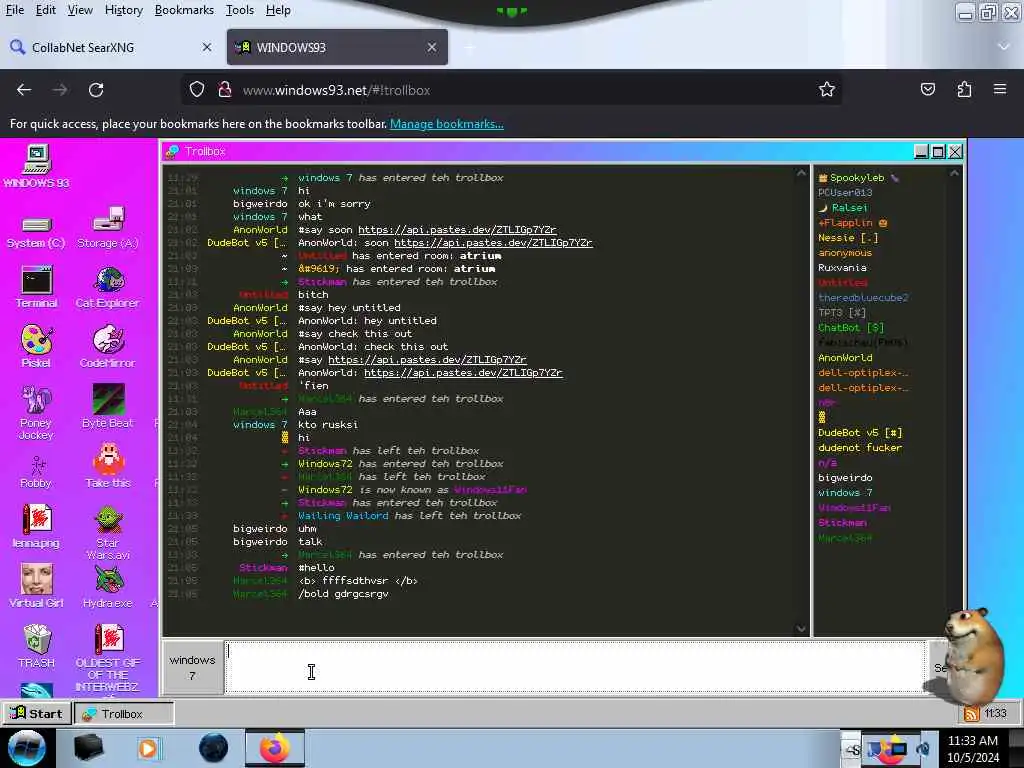Open the Firefox hamburger menu
Viewport: 1024px width, 768px height.
[1000, 89]
